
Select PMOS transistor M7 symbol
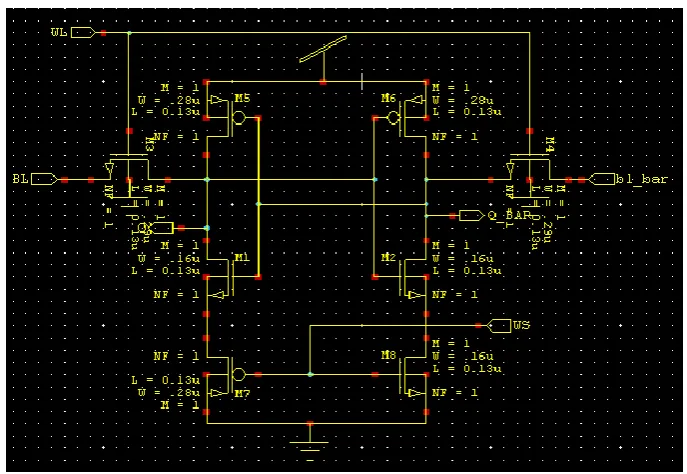pyautogui.click(x=228, y=375)
